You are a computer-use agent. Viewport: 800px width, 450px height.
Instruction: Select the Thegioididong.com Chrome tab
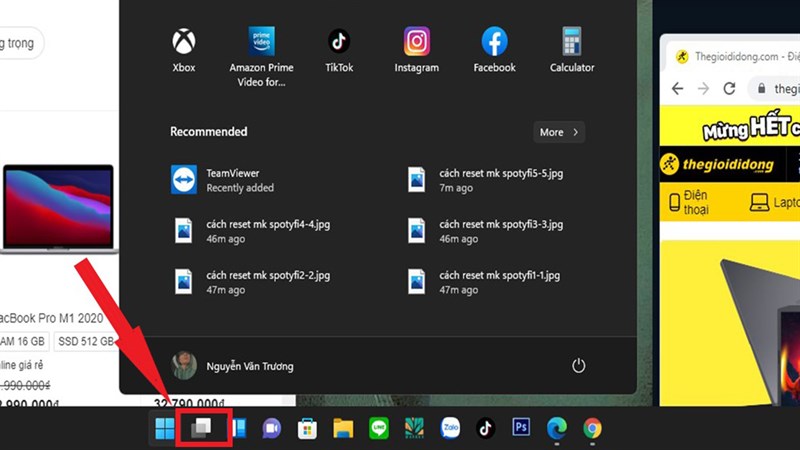pos(734,57)
